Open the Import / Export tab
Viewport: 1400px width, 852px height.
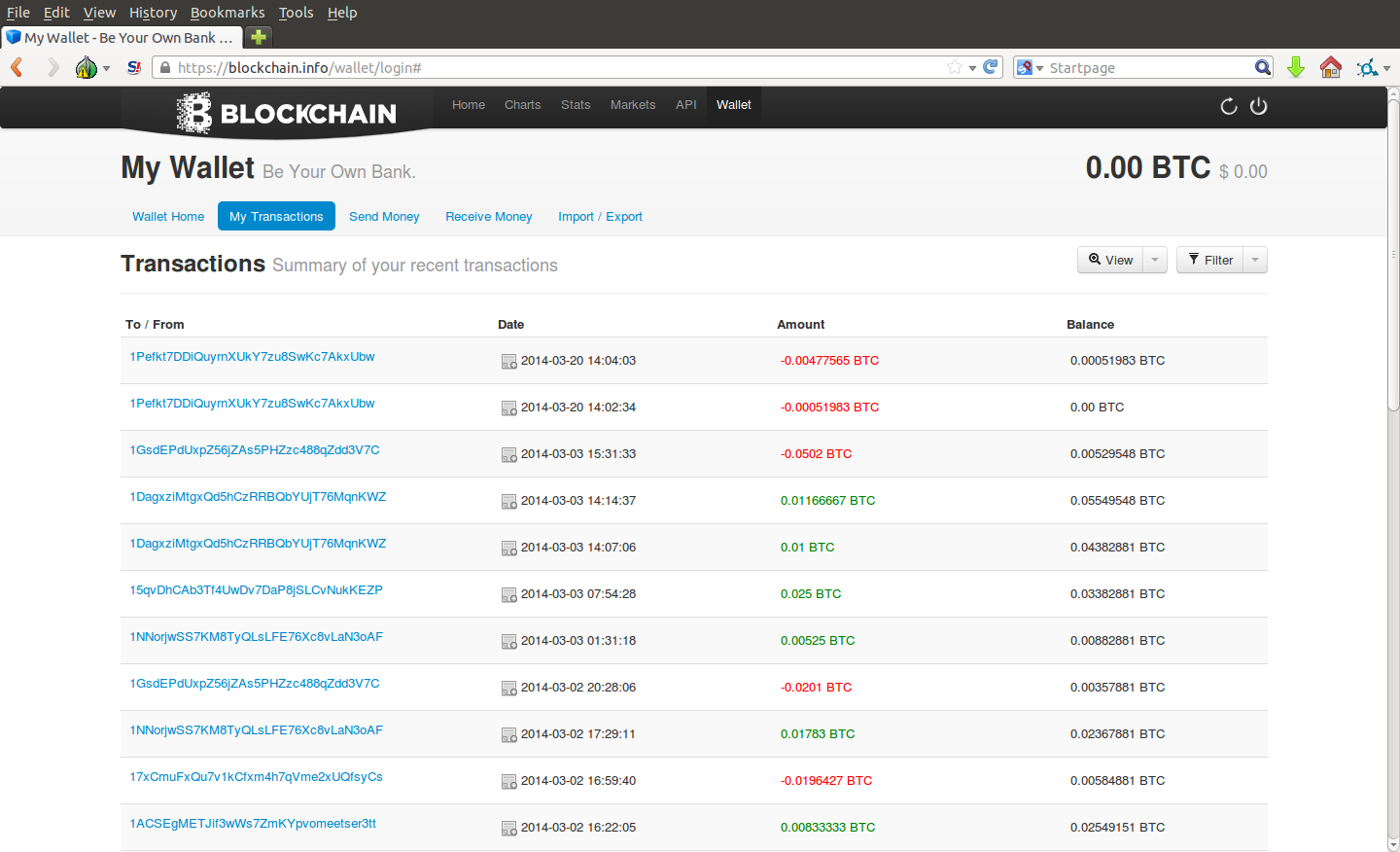point(600,216)
